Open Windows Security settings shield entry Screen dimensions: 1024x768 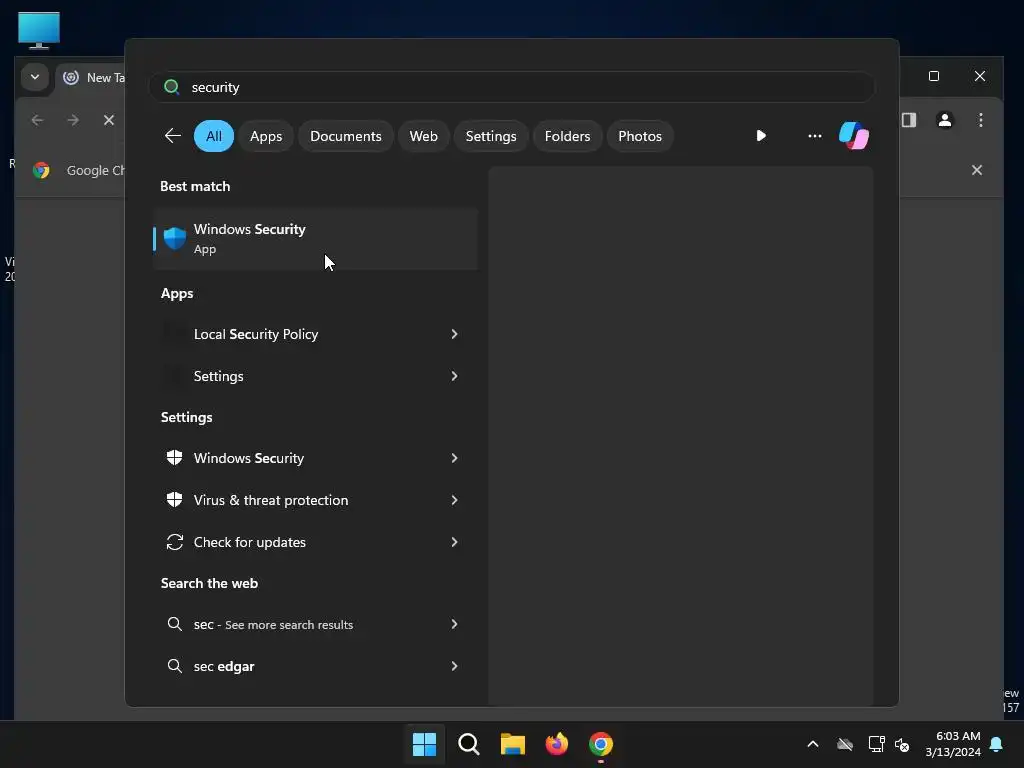pos(174,458)
